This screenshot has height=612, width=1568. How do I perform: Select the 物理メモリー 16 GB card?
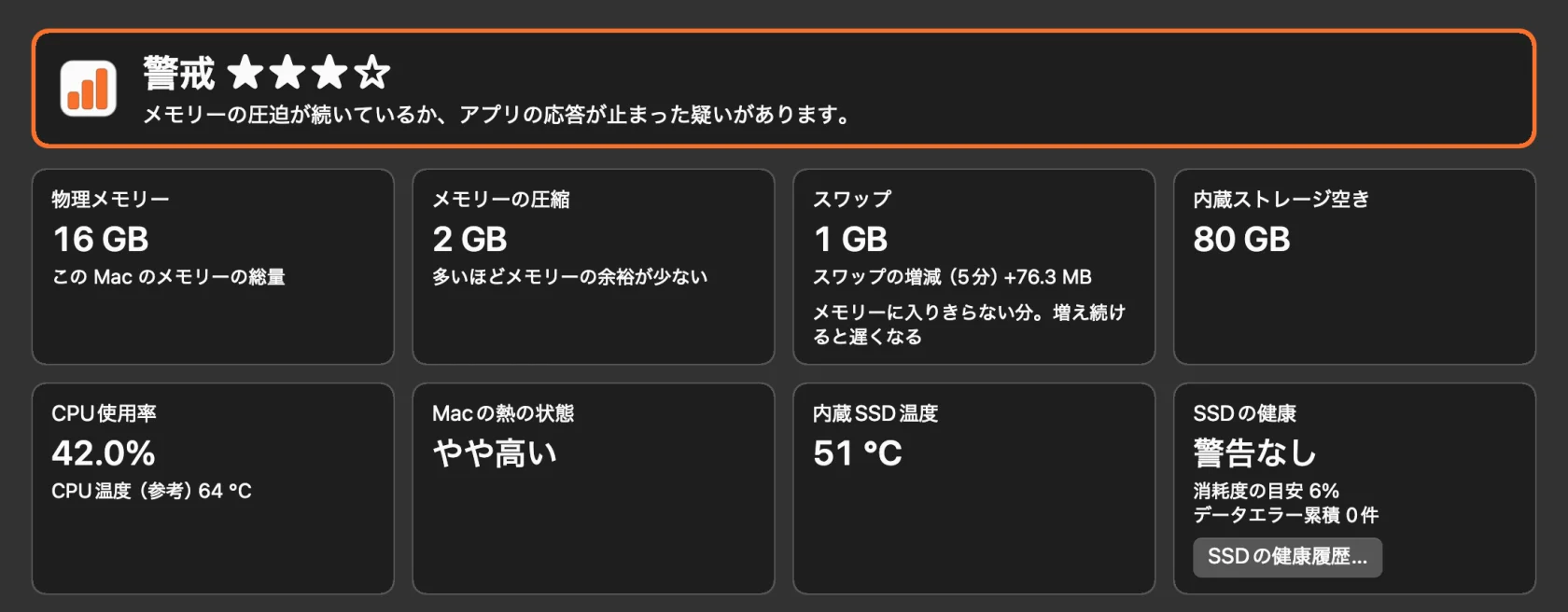tap(213, 267)
